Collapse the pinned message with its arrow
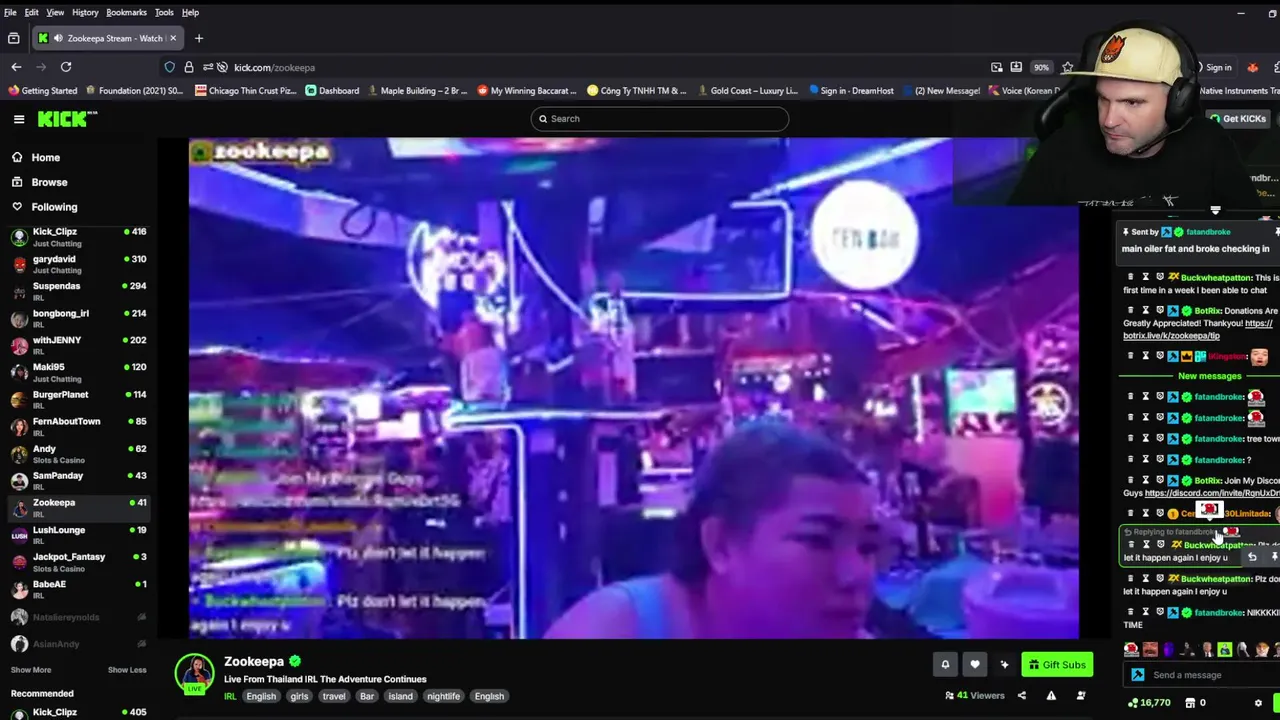Viewport: 1280px width, 720px height. click(1215, 211)
